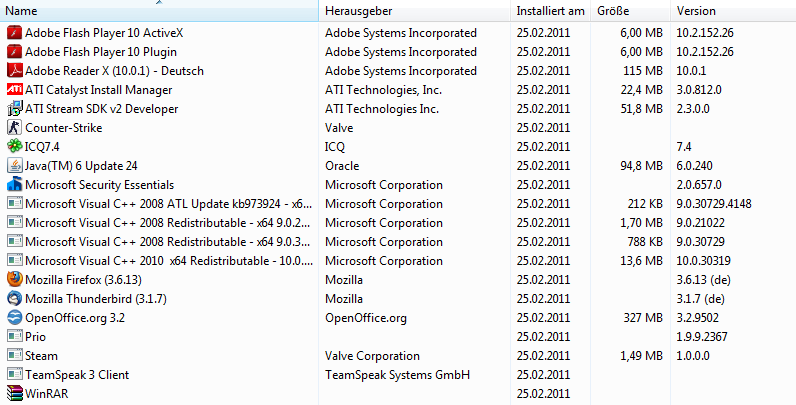This screenshot has width=796, height=405.
Task: Click version 9.0.30729.4148 cell
Action: pos(714,204)
